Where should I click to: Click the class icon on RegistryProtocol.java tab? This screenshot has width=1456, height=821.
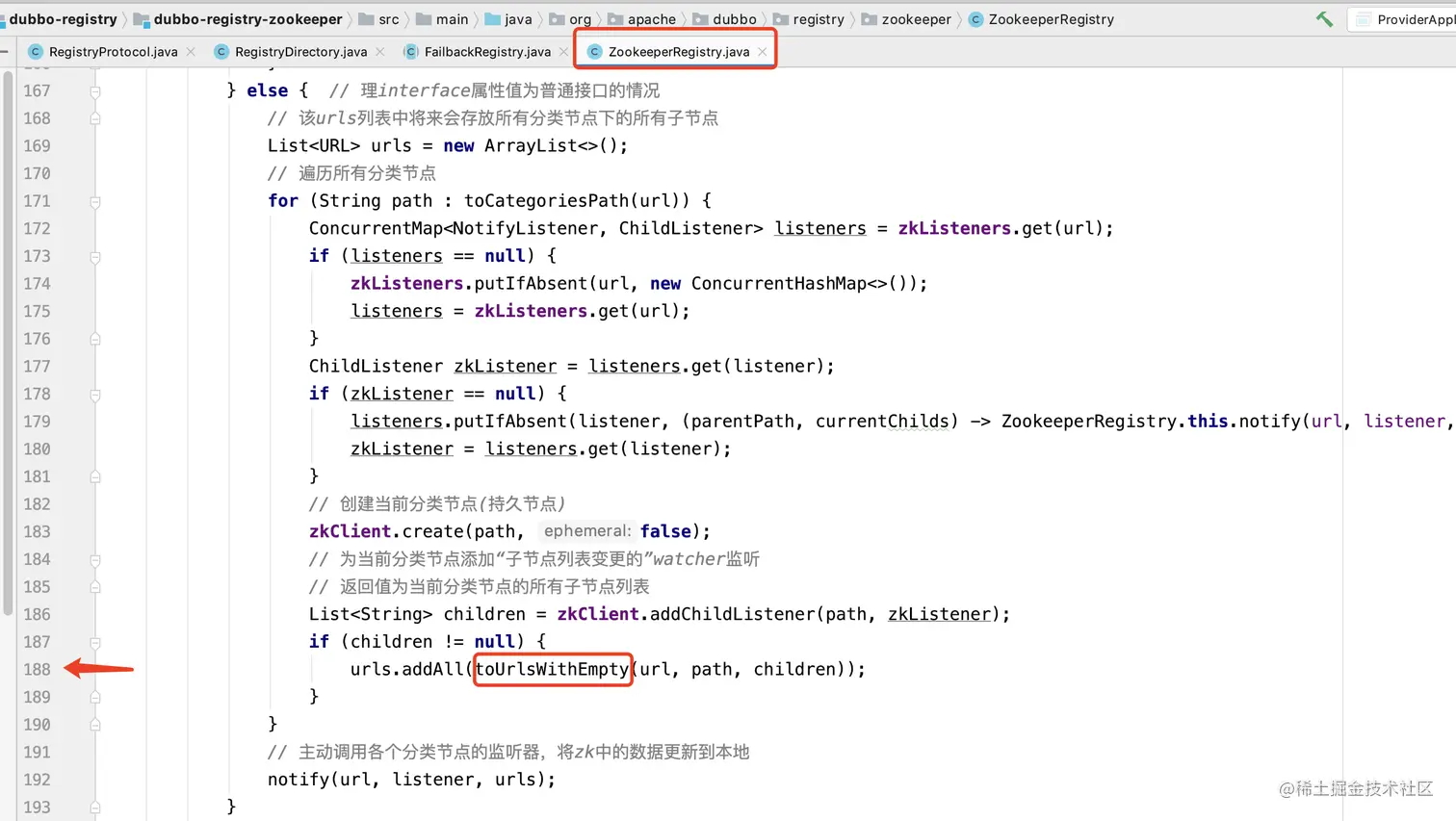36,52
